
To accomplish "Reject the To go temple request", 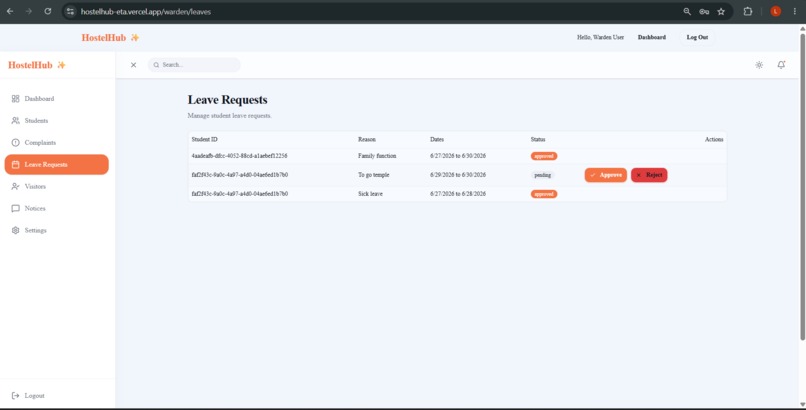I will [x=649, y=175].
